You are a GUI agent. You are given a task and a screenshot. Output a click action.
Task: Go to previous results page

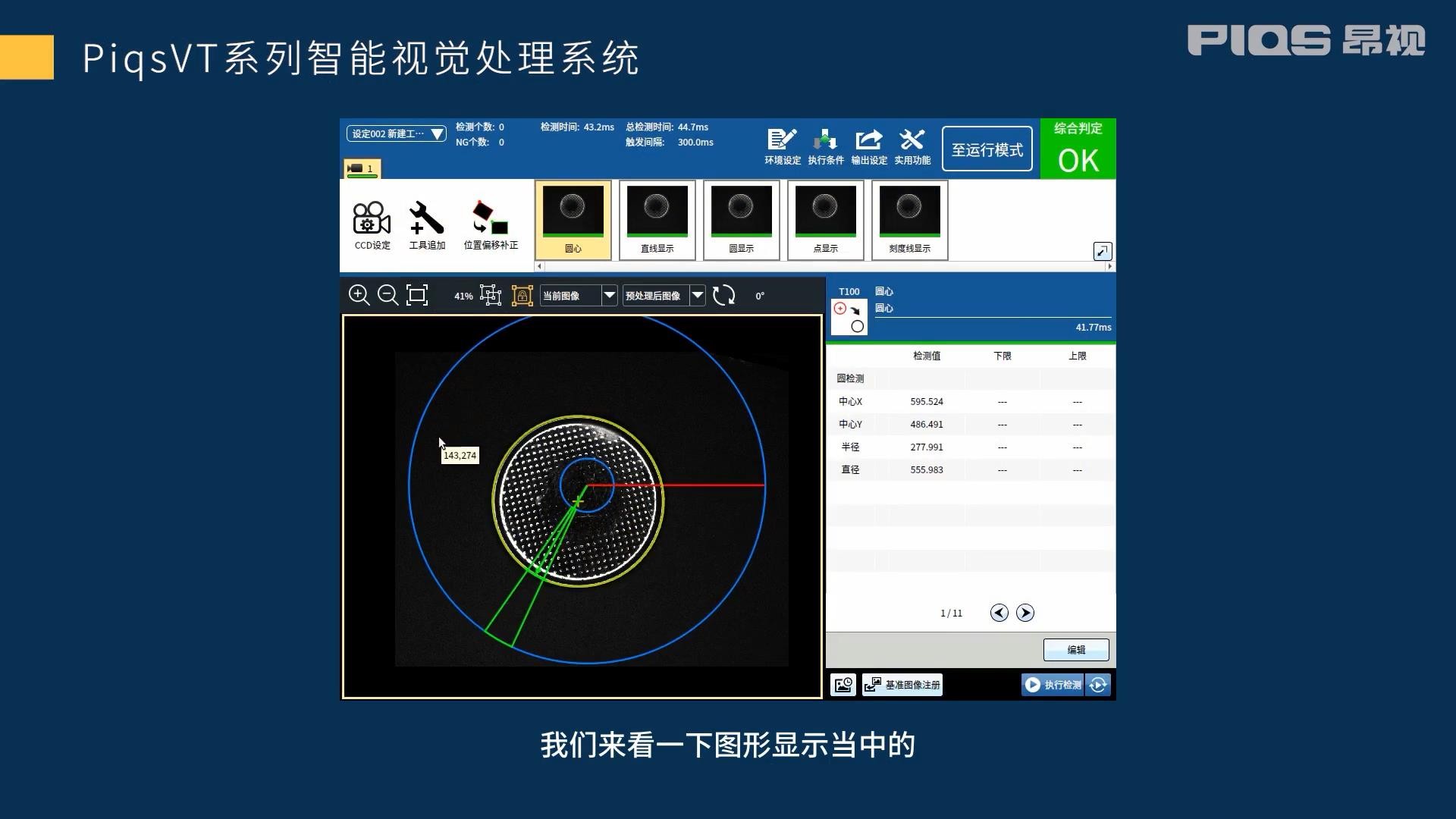click(999, 613)
